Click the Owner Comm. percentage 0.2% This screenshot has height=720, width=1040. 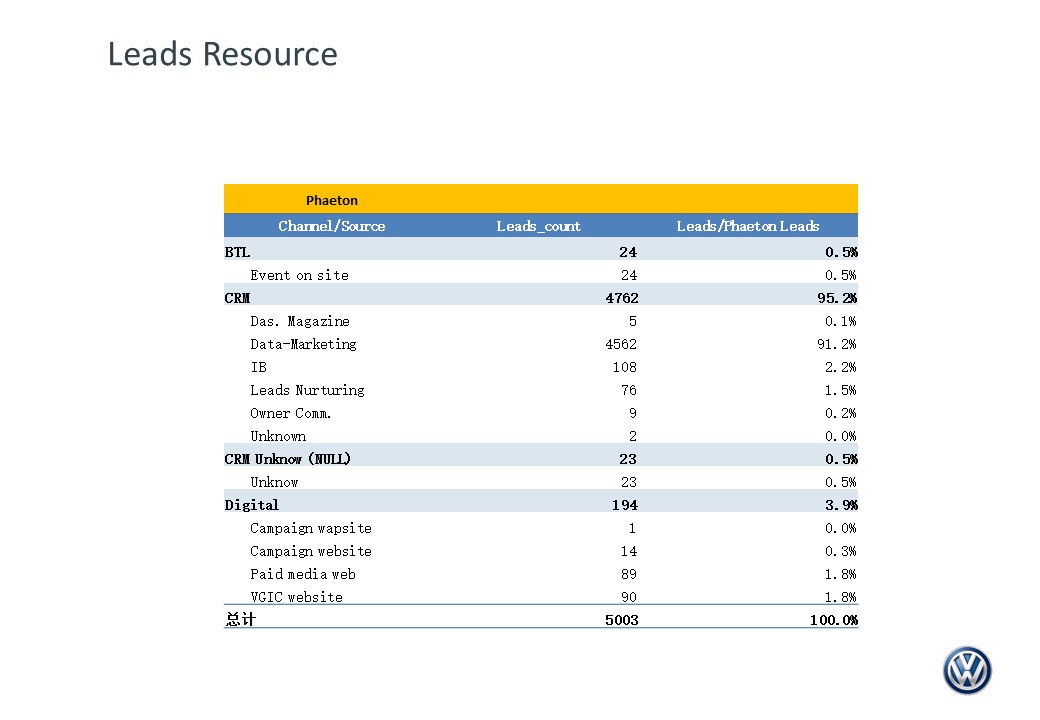840,414
